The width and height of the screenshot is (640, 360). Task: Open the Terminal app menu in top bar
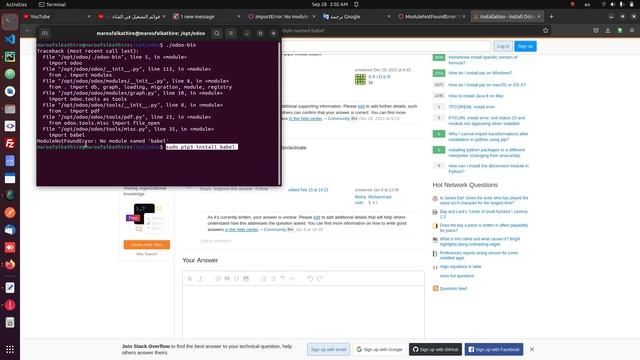[52, 4]
